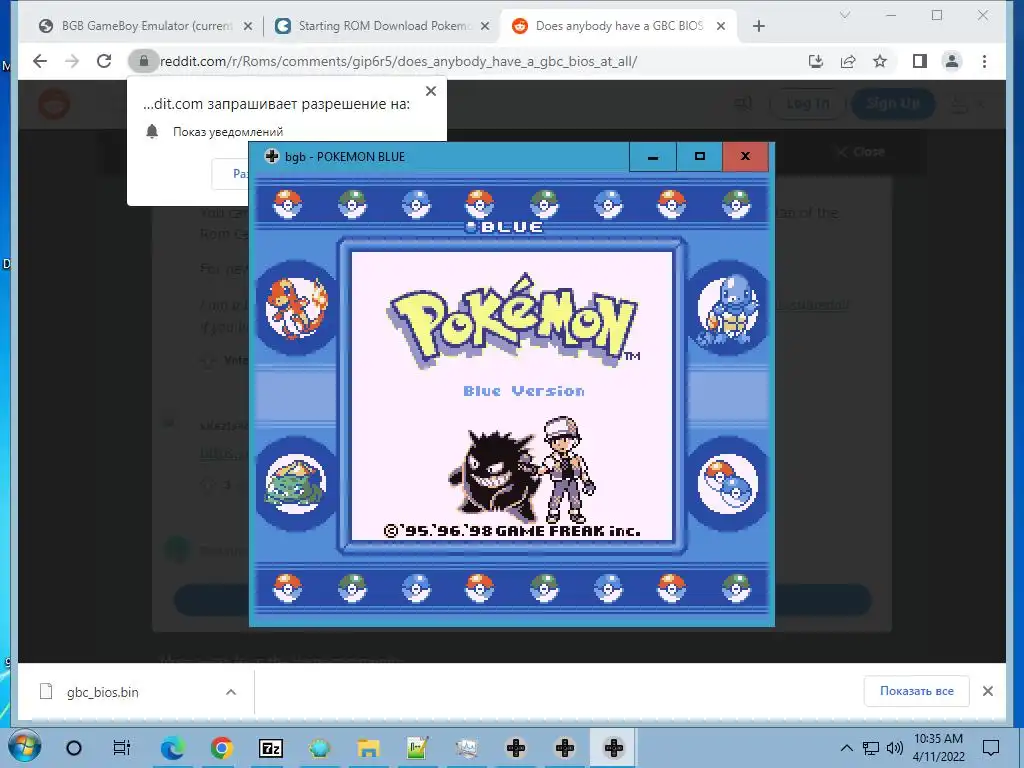Toggle the browser side panel
The width and height of the screenshot is (1024, 768).
coord(920,61)
